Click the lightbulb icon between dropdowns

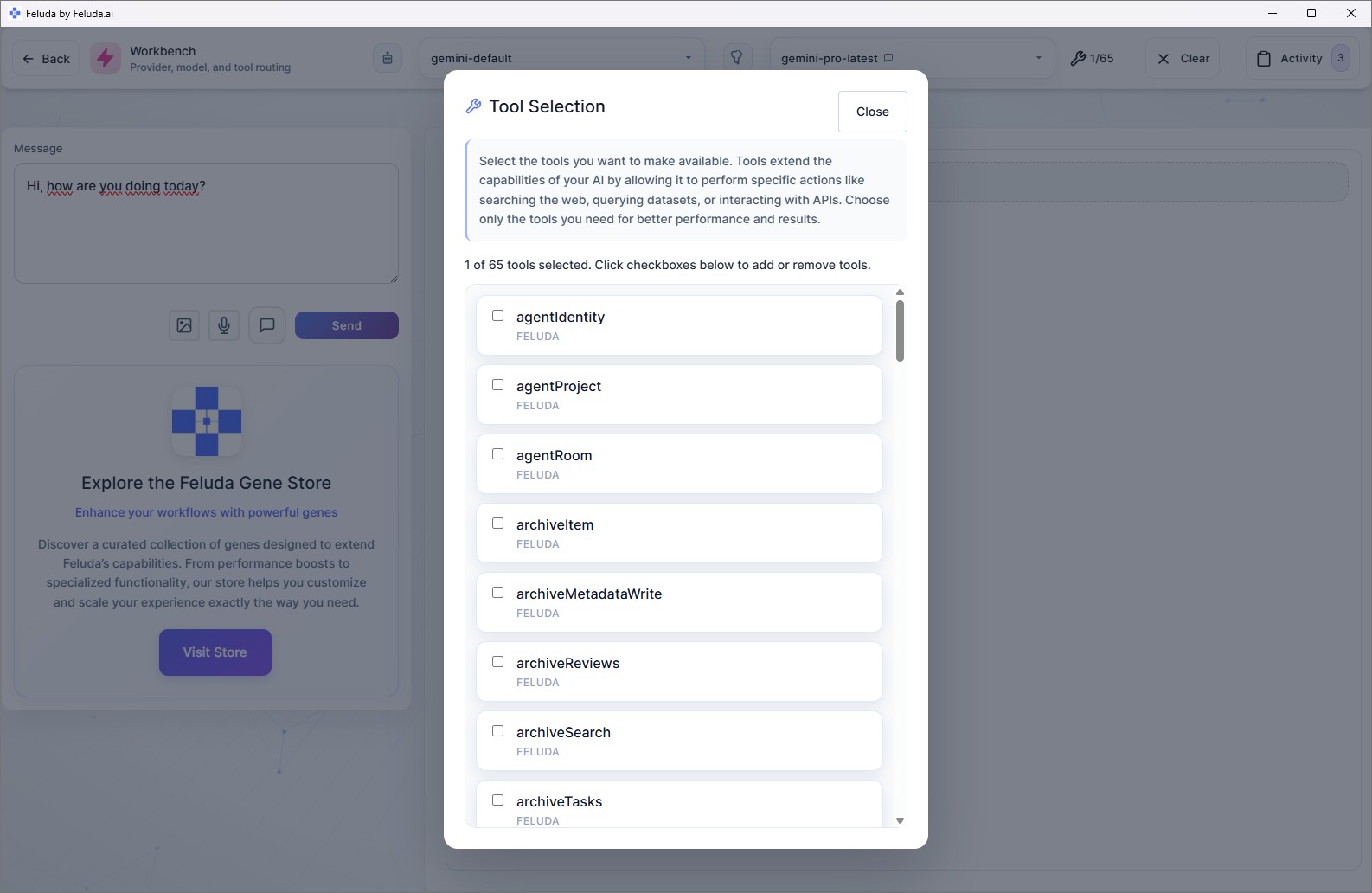737,58
